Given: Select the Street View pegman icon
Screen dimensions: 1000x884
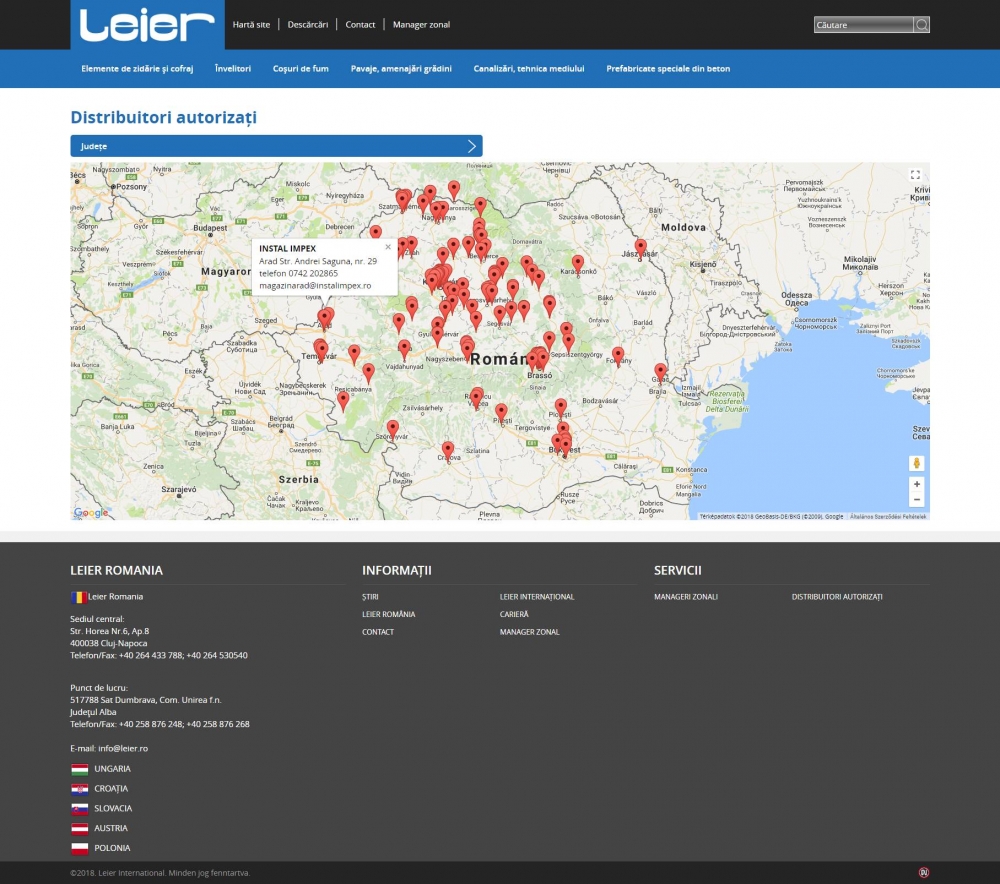Looking at the screenshot, I should tap(916, 463).
